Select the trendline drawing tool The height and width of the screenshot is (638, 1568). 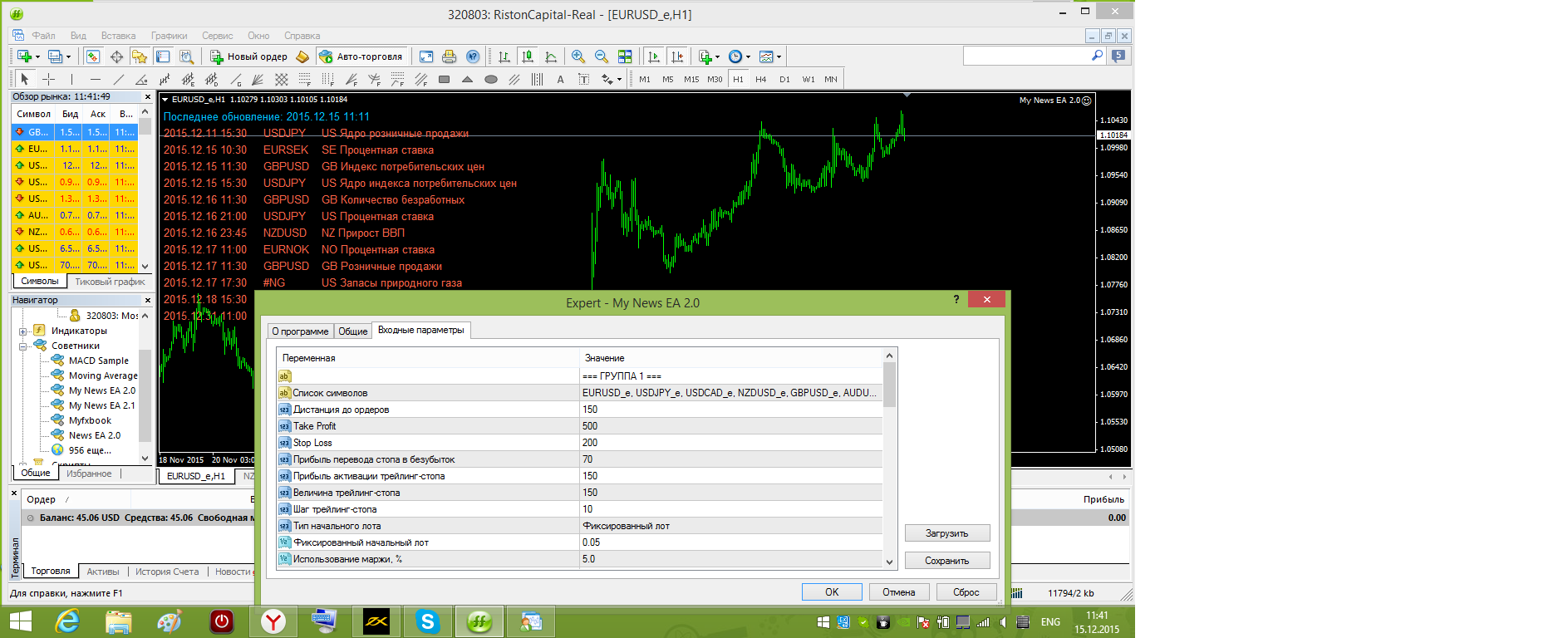[x=119, y=79]
